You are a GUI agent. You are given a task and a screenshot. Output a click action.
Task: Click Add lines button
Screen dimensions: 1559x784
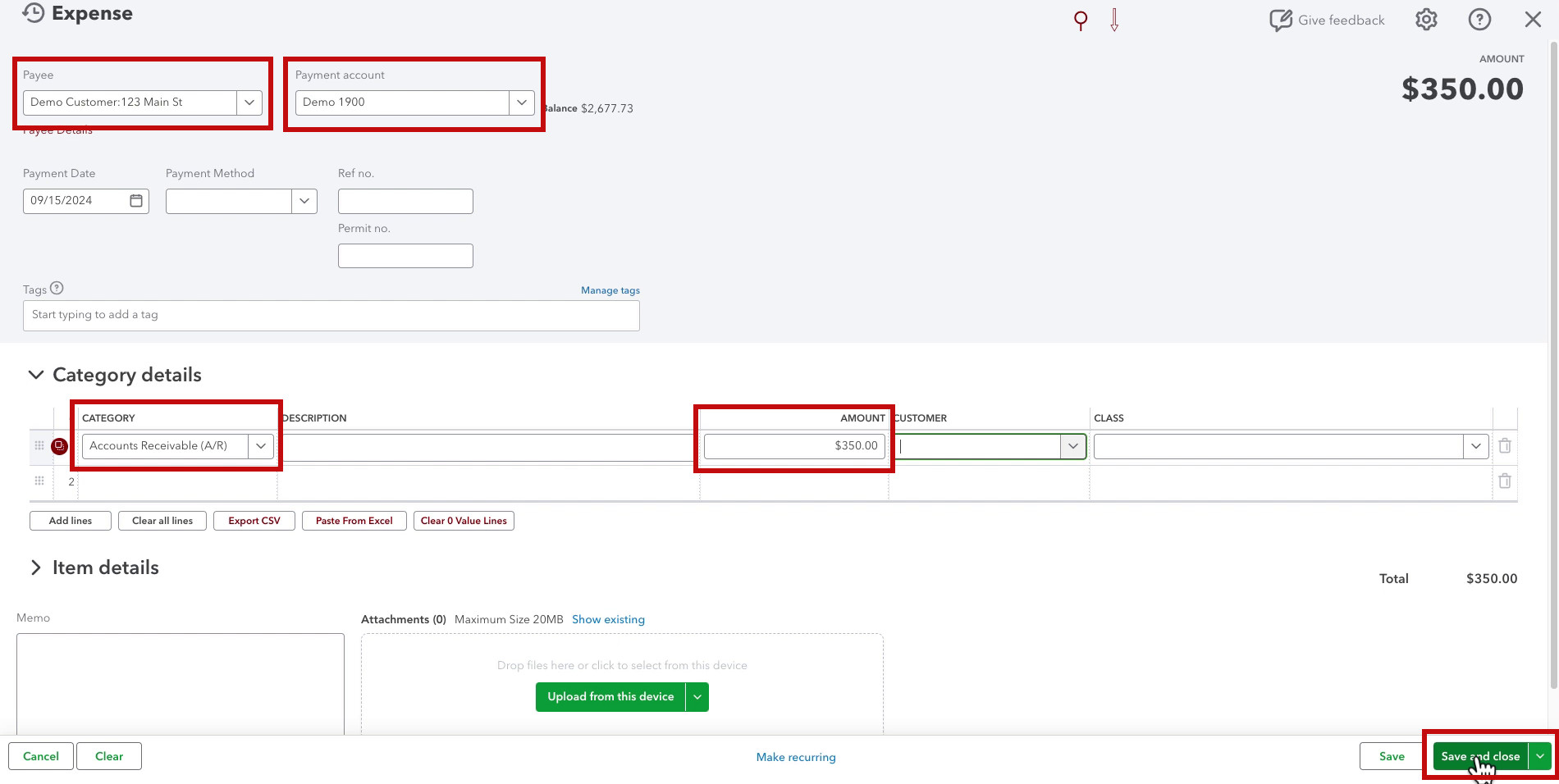click(x=71, y=521)
